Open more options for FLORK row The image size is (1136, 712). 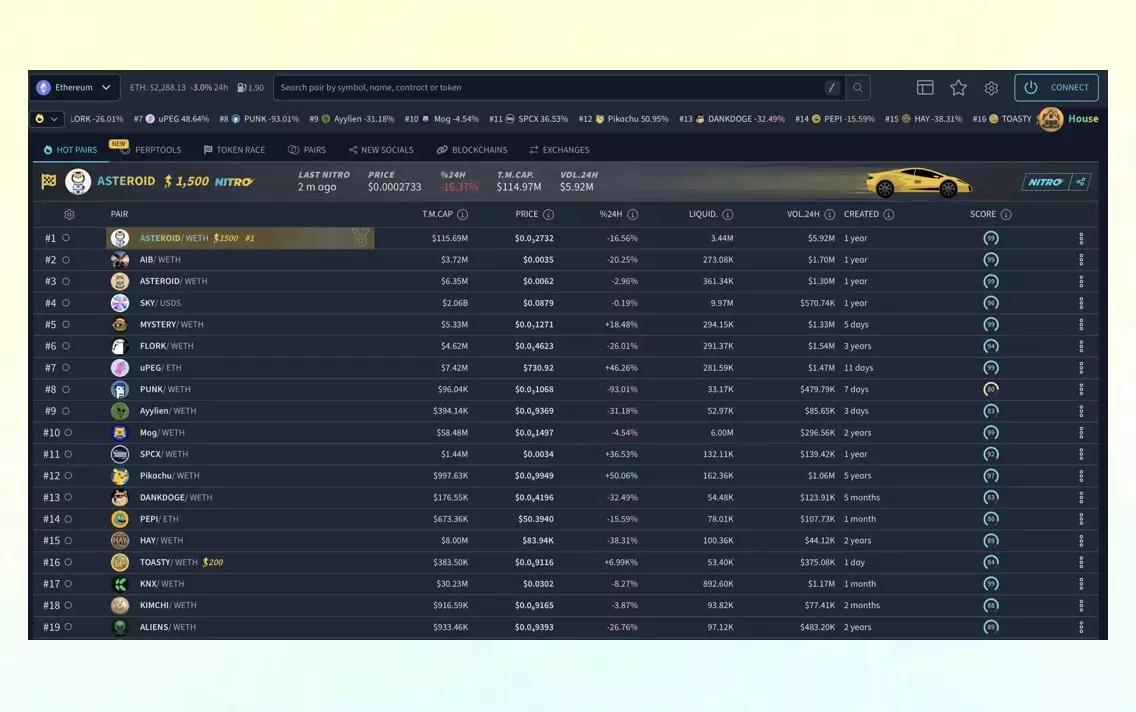tap(1081, 346)
